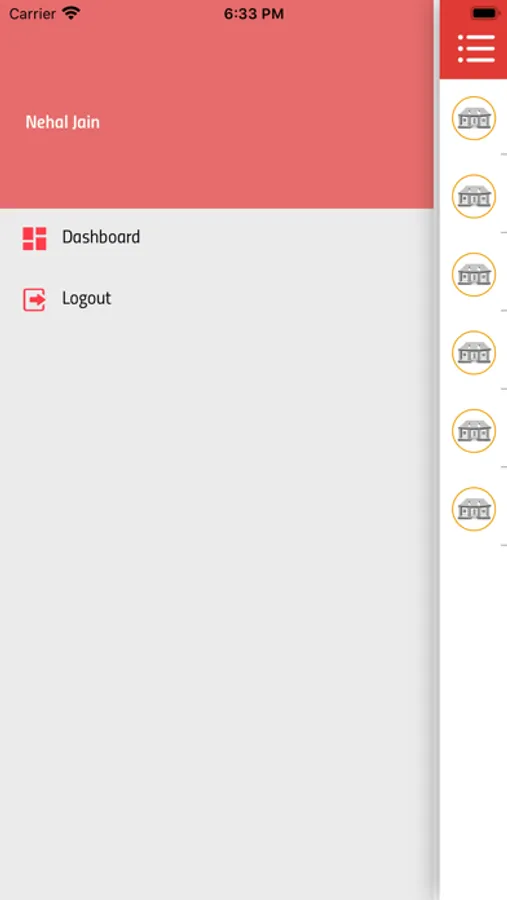This screenshot has height=900, width=507.
Task: Choose the Logout menu item
Action: (x=216, y=299)
